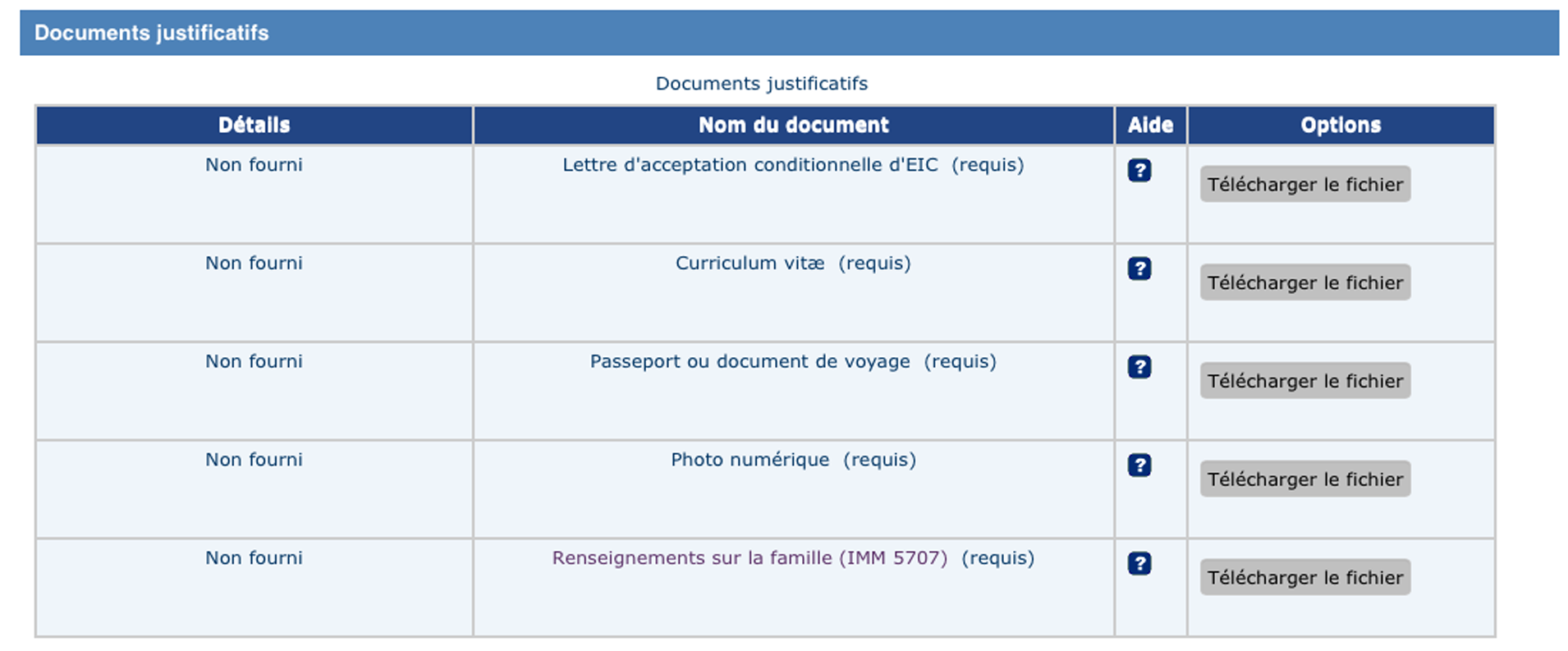Screen dimensions: 1568x651
Task: Upload the Lettre d'acceptation conditionnelle d'EIC file
Action: tap(1304, 184)
